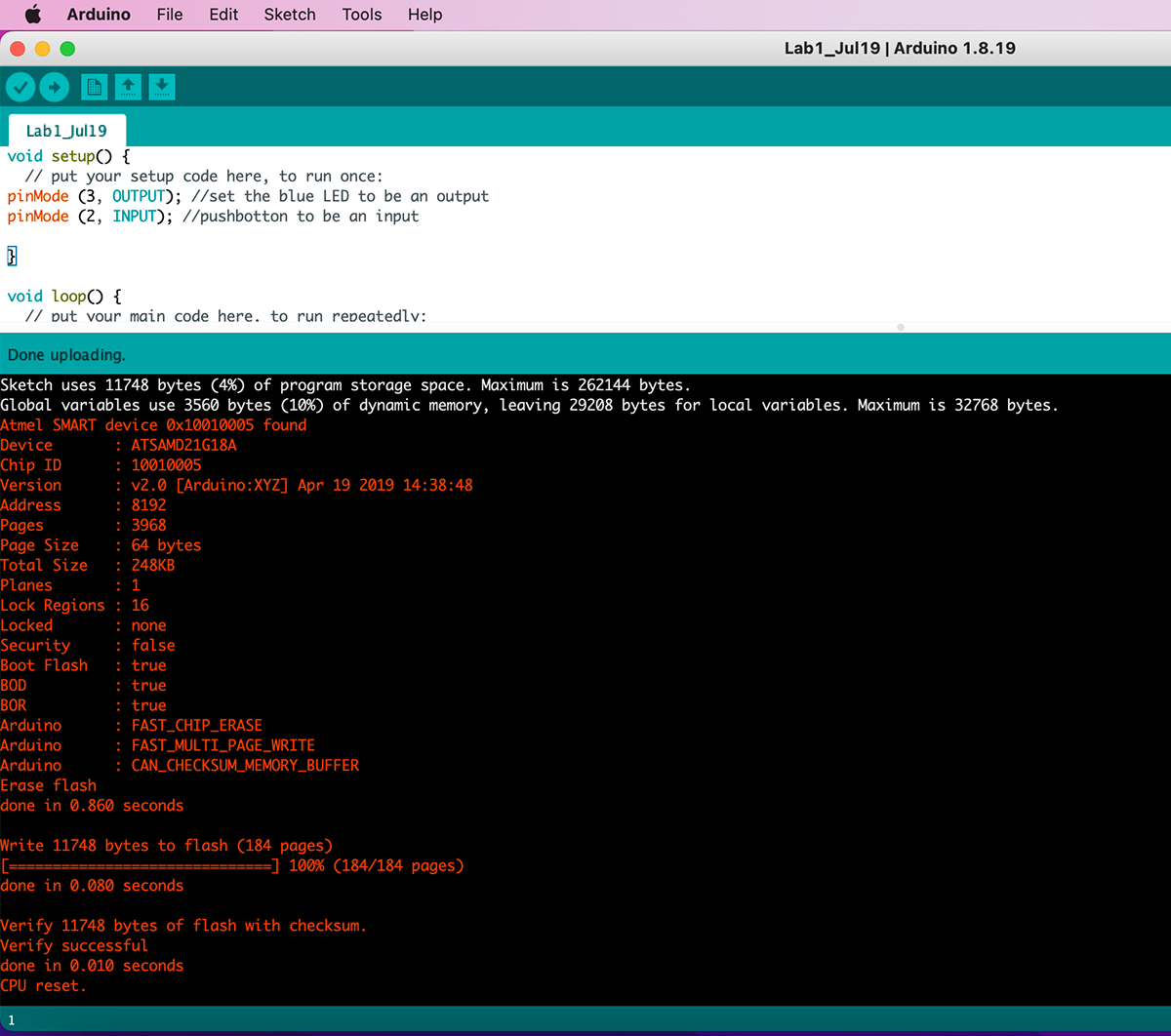Click the line number 1 in status bar
The height and width of the screenshot is (1036, 1171).
(x=11, y=1019)
